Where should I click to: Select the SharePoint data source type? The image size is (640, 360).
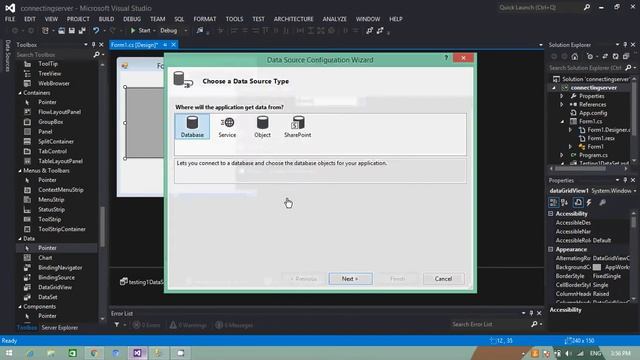(x=298, y=127)
